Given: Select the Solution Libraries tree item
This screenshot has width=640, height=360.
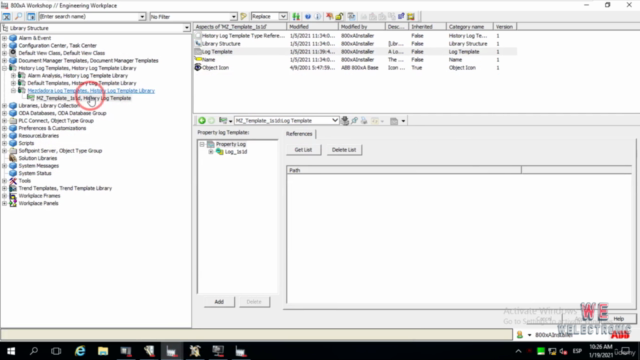Looking at the screenshot, I should (38, 158).
